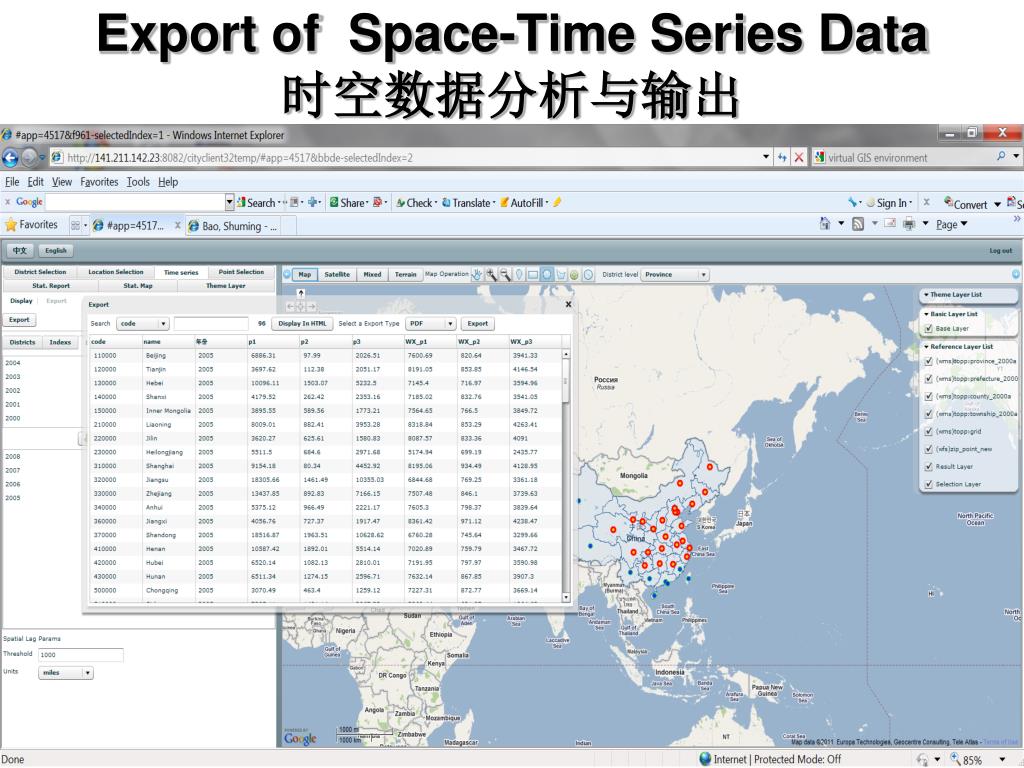
Task: Close the Export dialog with X
Action: pos(568,304)
